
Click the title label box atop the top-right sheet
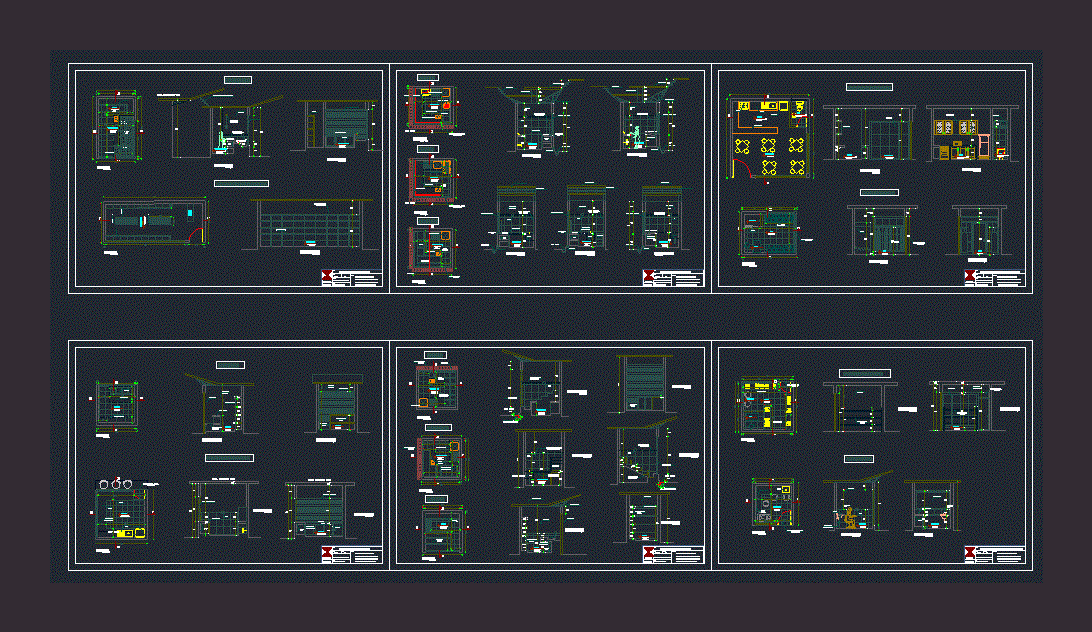869,87
